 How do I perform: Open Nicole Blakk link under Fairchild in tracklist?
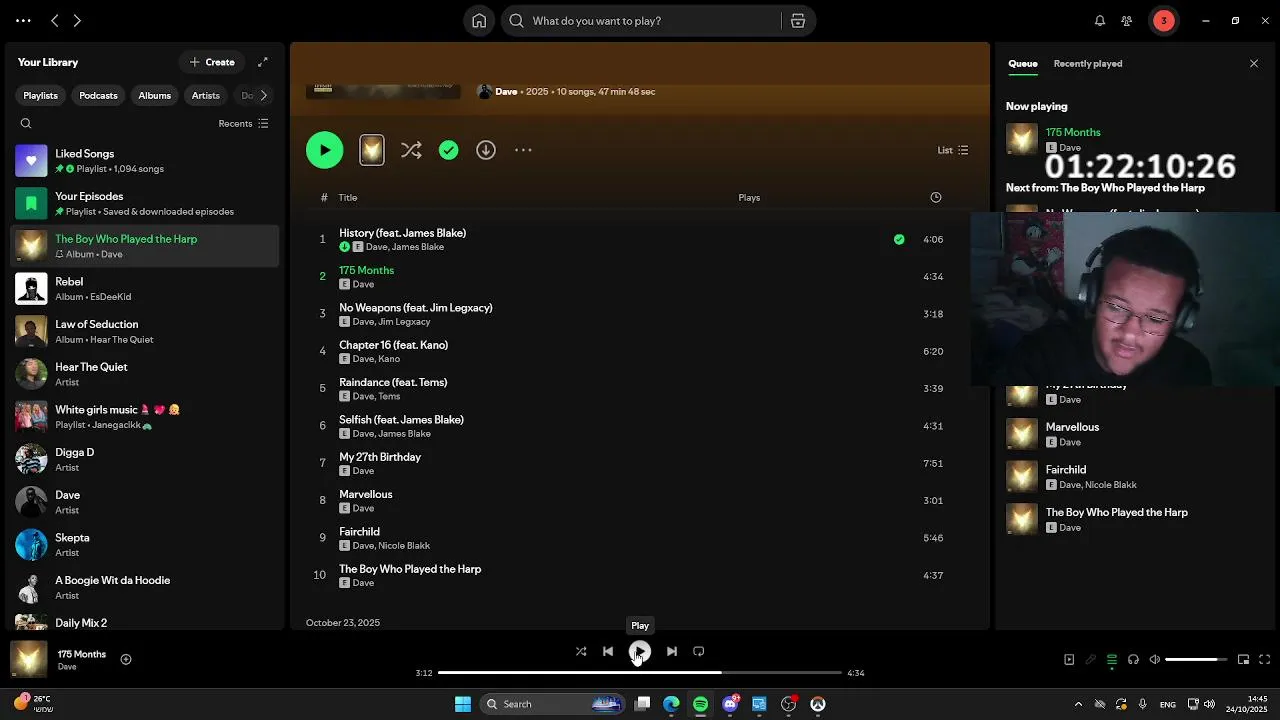(404, 546)
